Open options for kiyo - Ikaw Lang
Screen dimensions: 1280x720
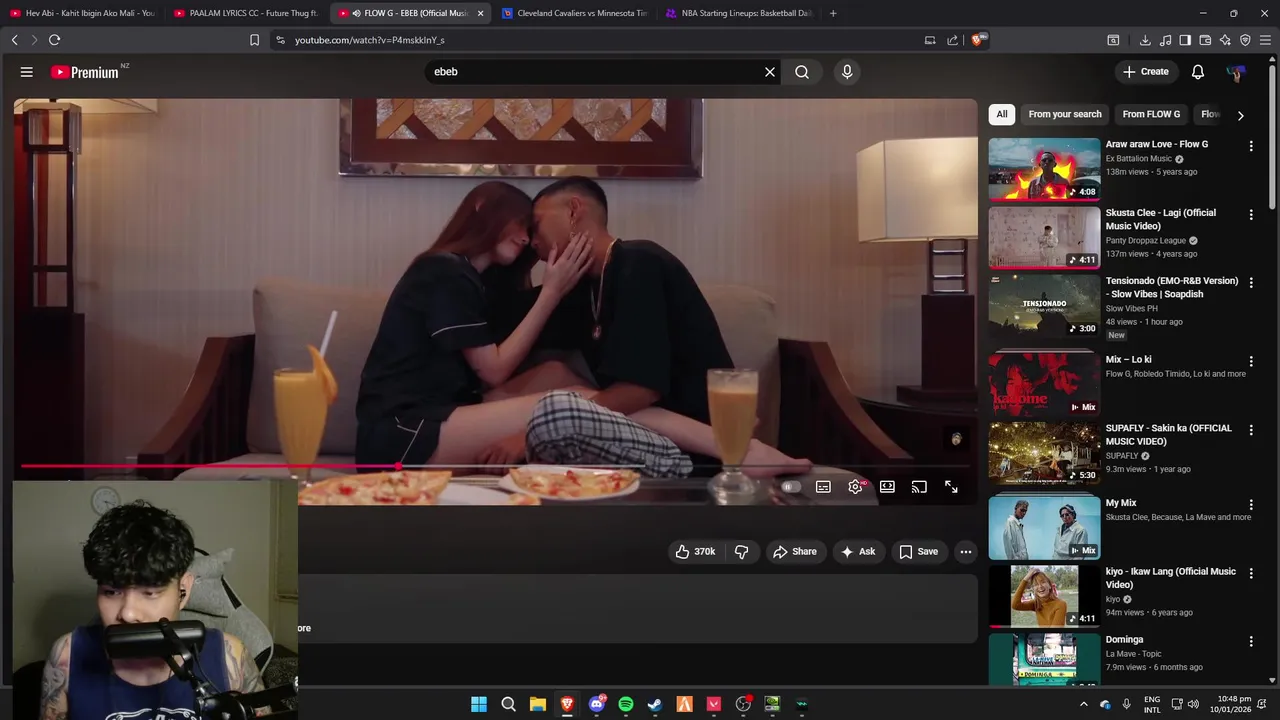point(1251,573)
